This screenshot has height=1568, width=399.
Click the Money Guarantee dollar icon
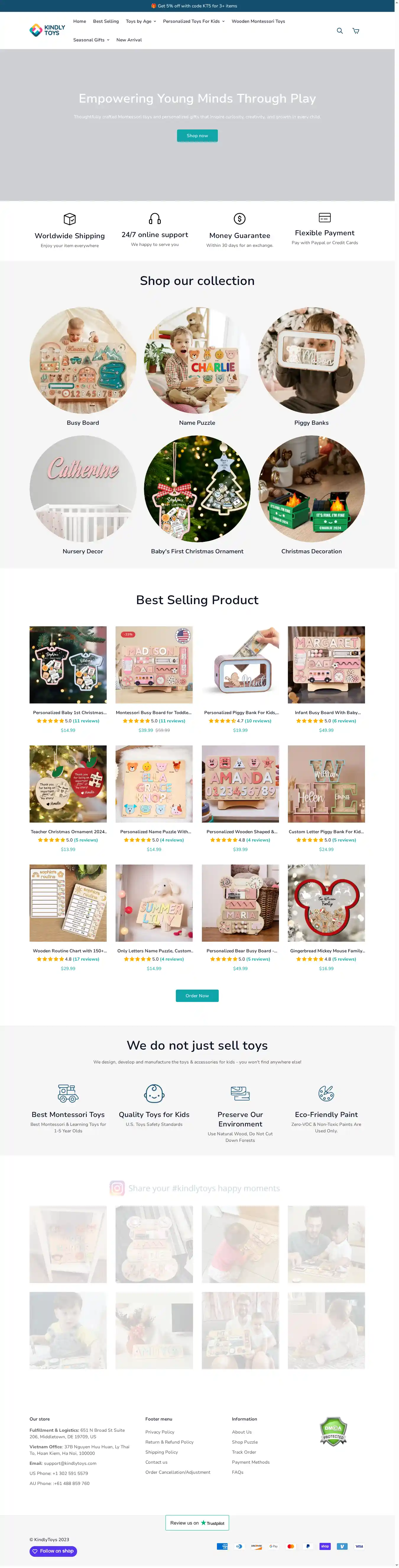pos(240,218)
